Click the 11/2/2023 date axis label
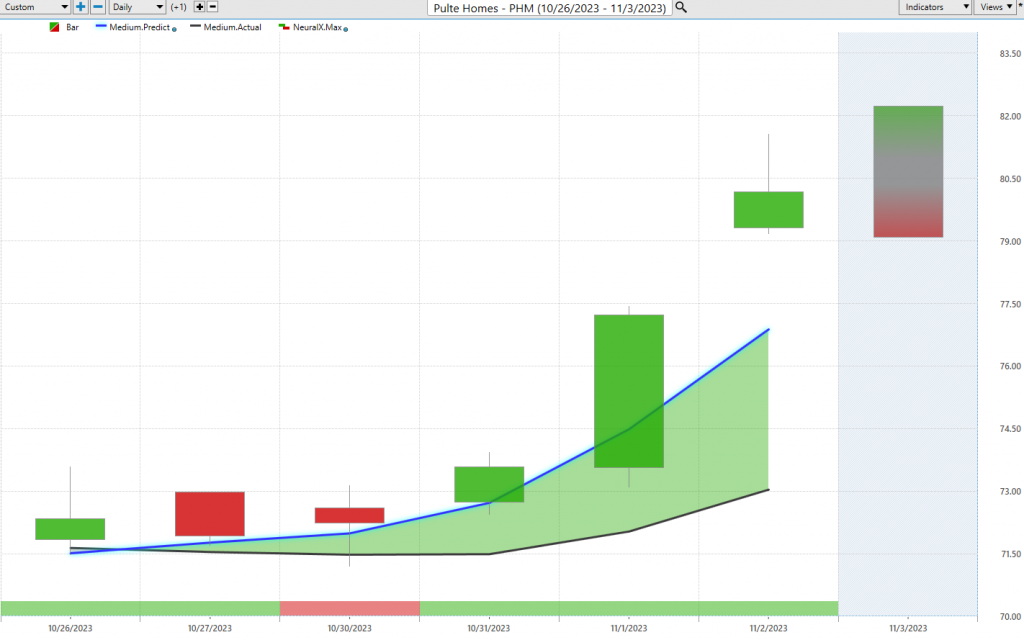 [x=769, y=628]
